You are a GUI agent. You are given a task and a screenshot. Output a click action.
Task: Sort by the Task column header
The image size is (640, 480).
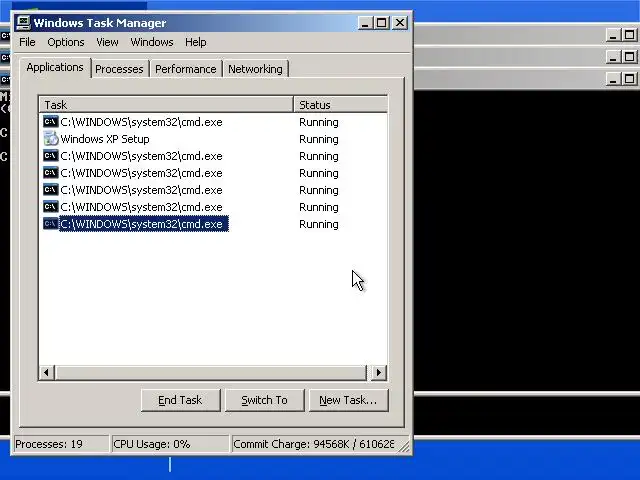166,104
